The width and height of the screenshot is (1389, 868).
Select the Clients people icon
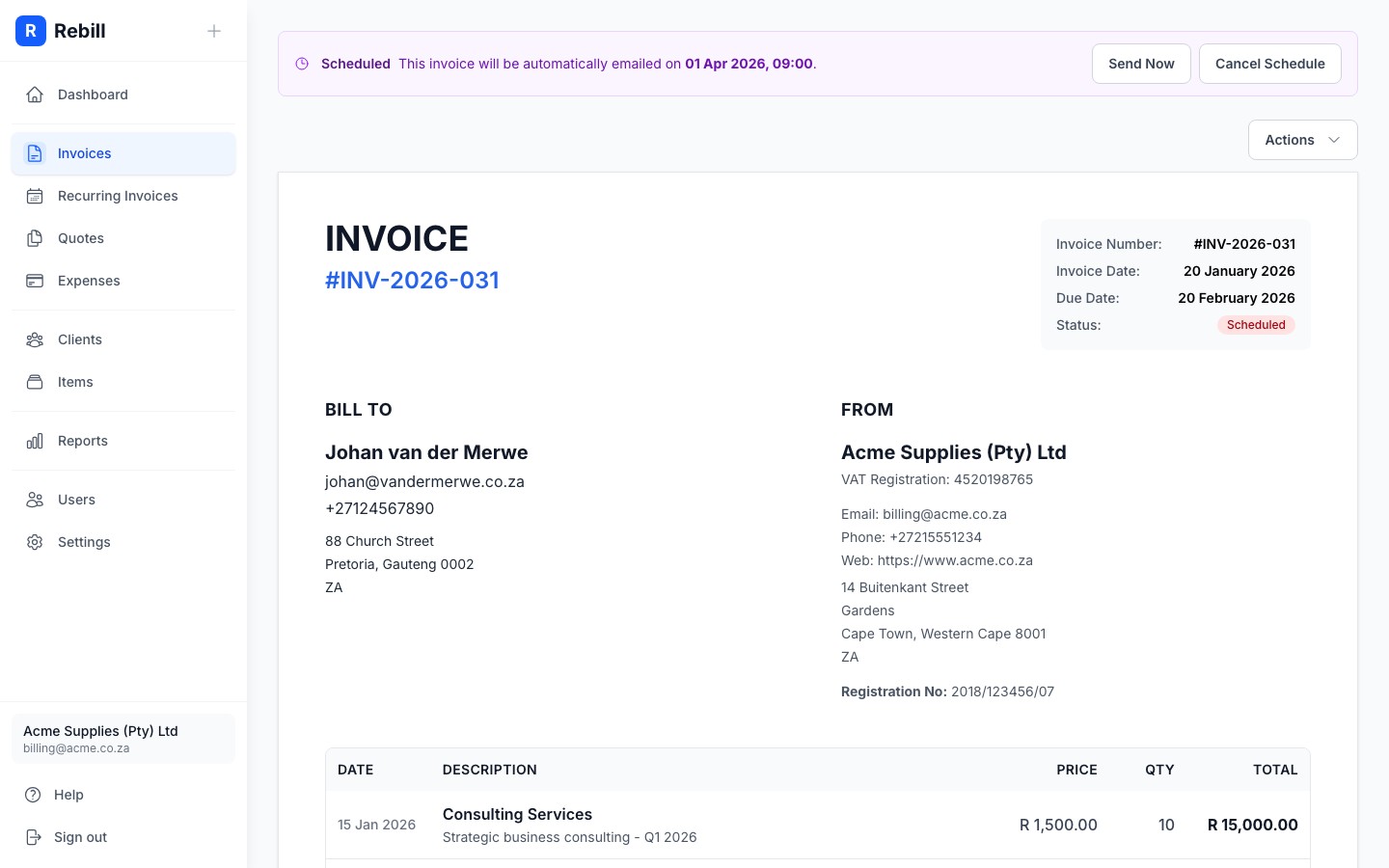point(35,339)
